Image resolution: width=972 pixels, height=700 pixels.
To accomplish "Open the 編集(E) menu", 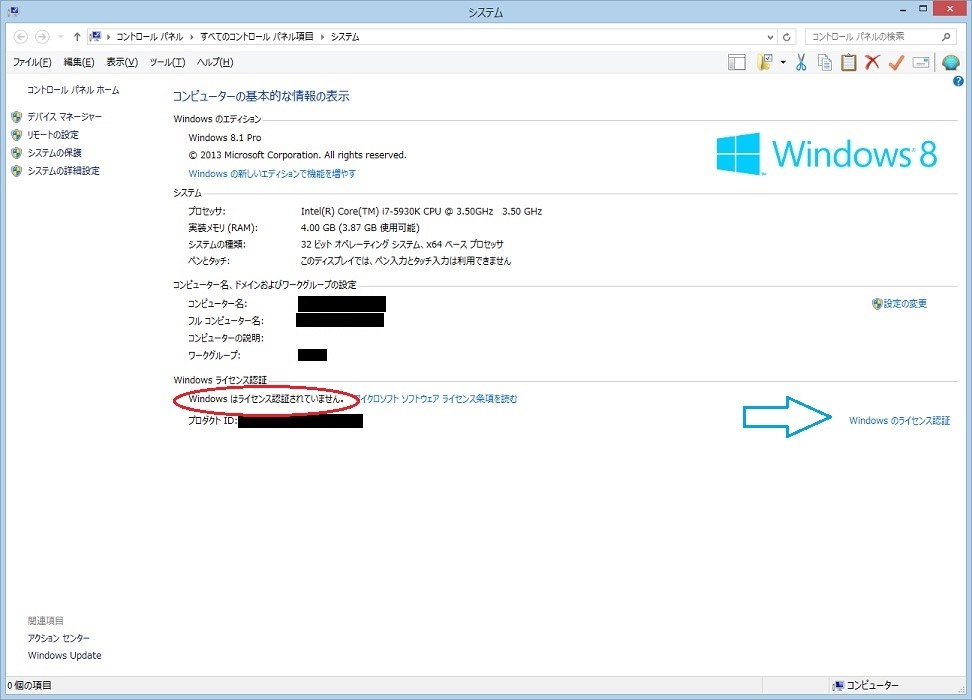I will click(79, 62).
